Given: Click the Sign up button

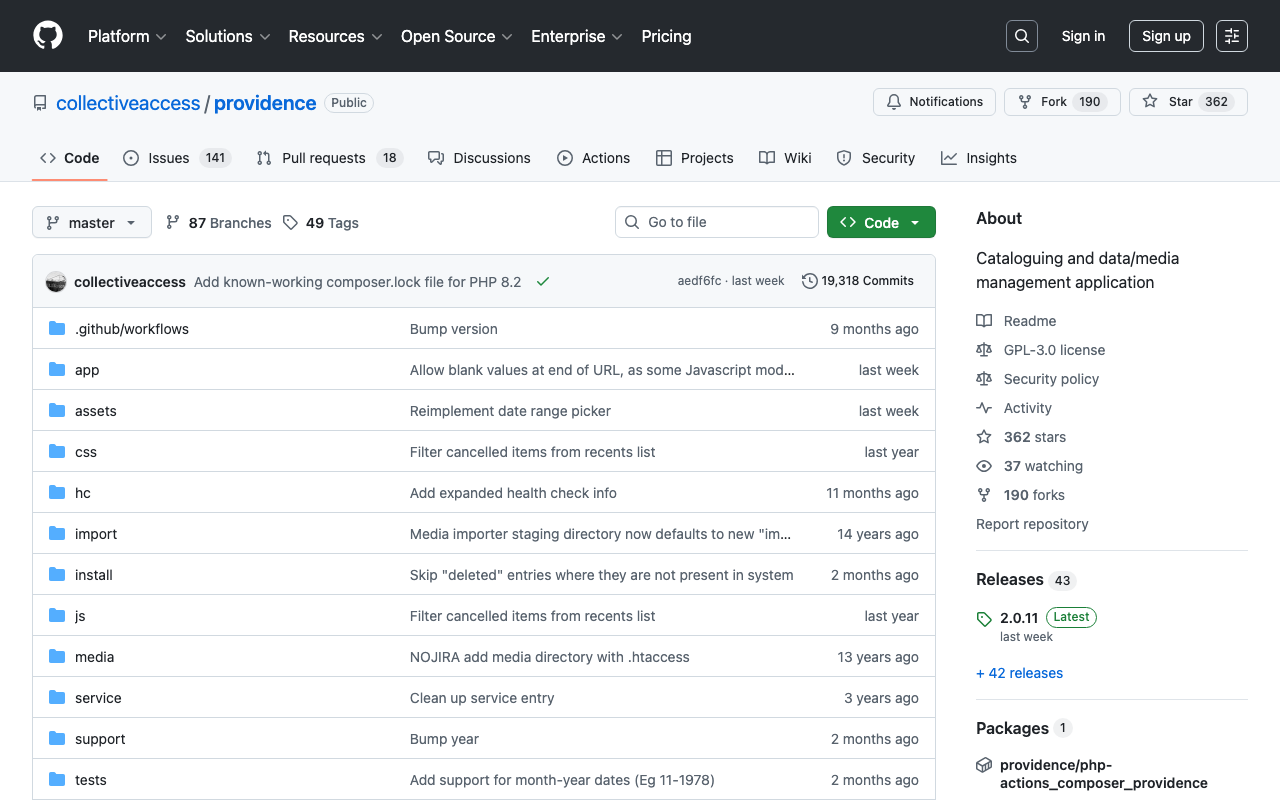Looking at the screenshot, I should click(1166, 36).
